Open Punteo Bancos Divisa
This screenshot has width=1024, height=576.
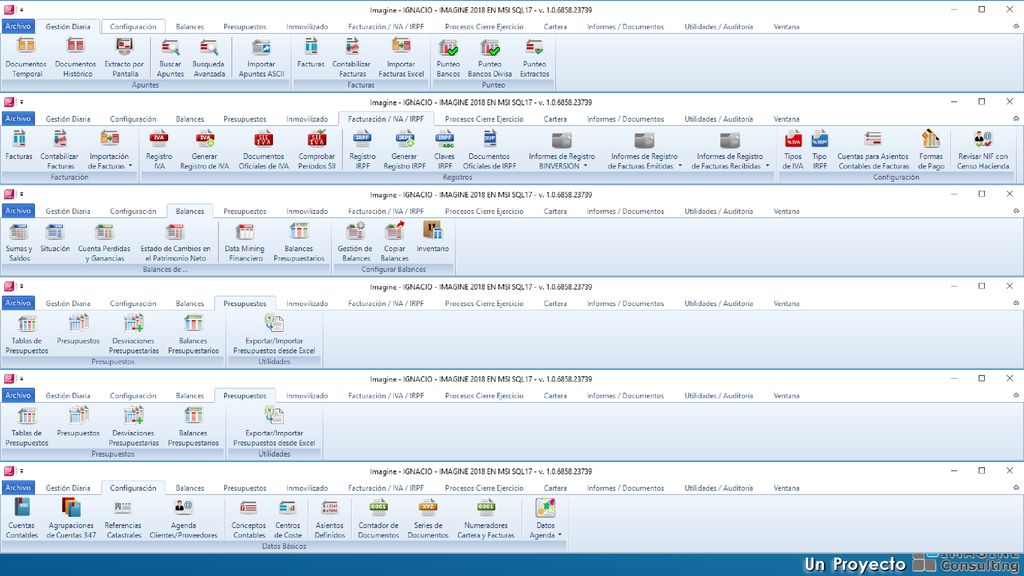coord(490,57)
